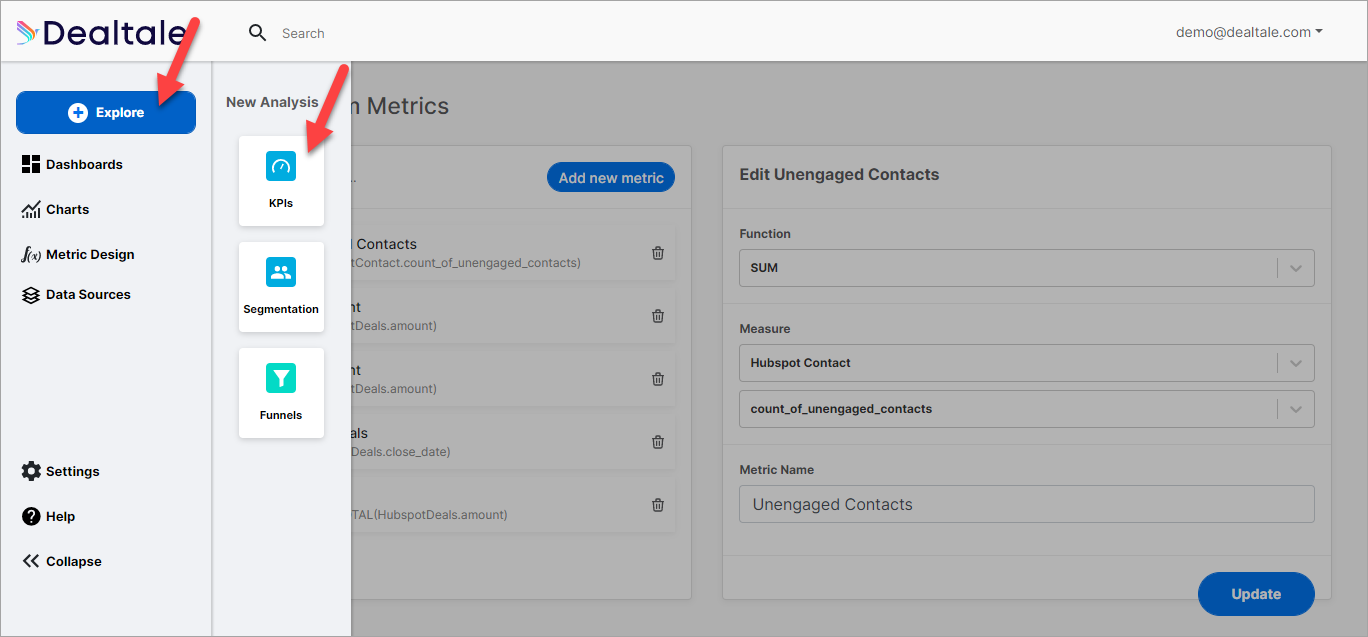Viewport: 1368px width, 637px height.
Task: Select the Funnels filter icon
Action: [x=281, y=379]
